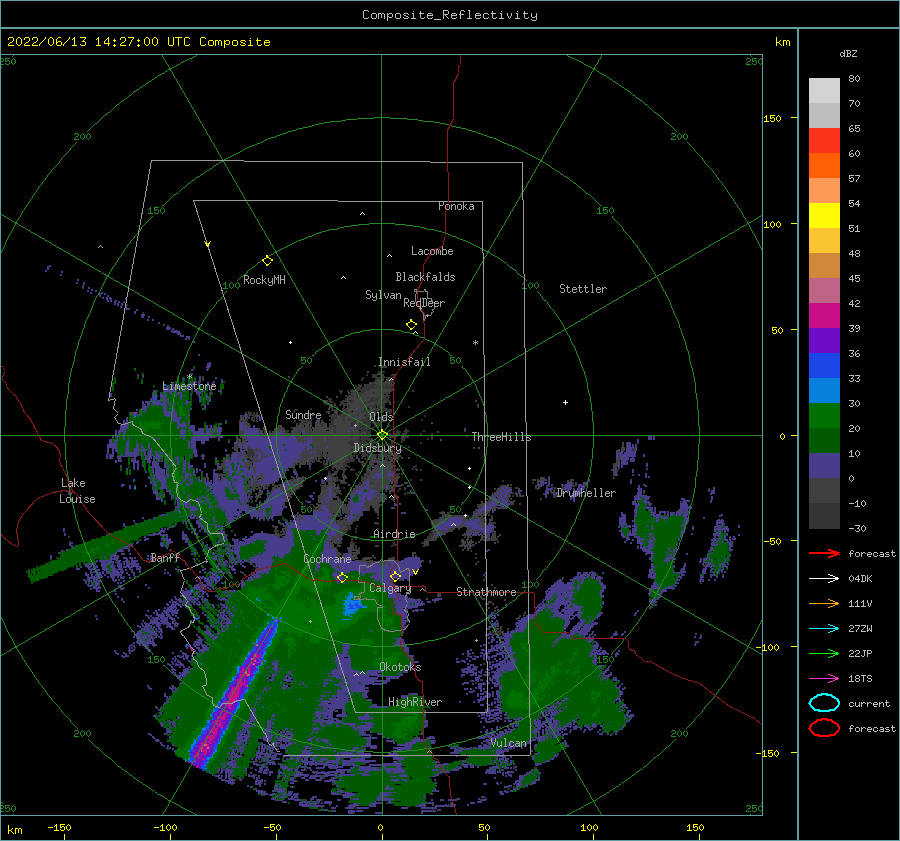Click the yellow diamond marker beside RockyMH
The width and height of the screenshot is (900, 841).
tap(267, 261)
